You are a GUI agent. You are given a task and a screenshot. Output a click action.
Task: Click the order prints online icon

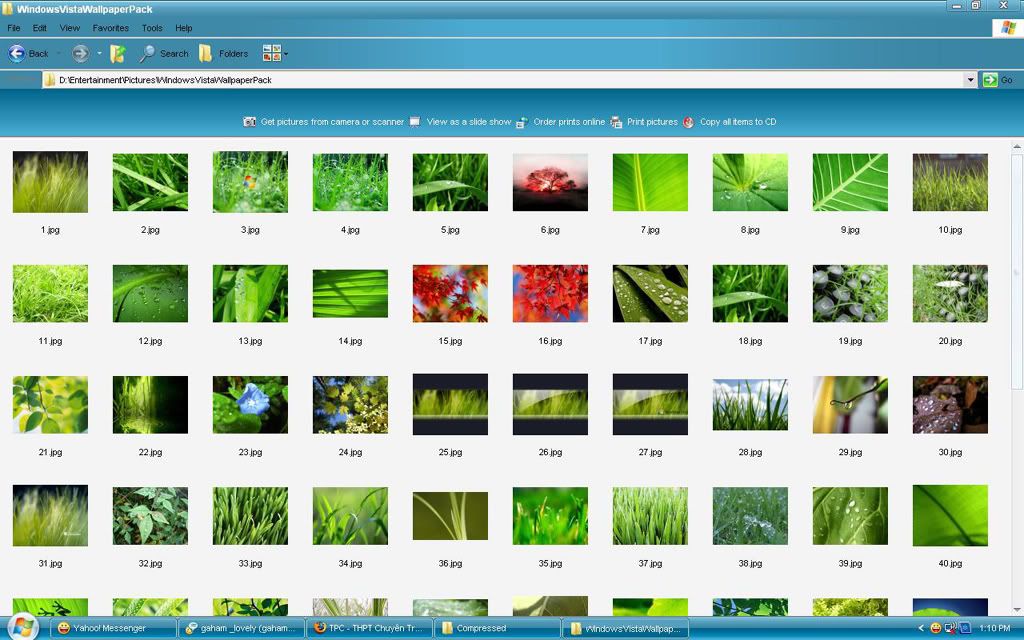click(x=522, y=122)
